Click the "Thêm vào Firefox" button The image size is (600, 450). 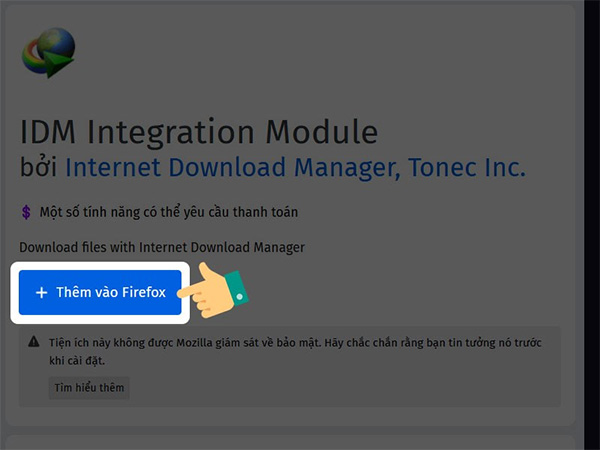100,292
